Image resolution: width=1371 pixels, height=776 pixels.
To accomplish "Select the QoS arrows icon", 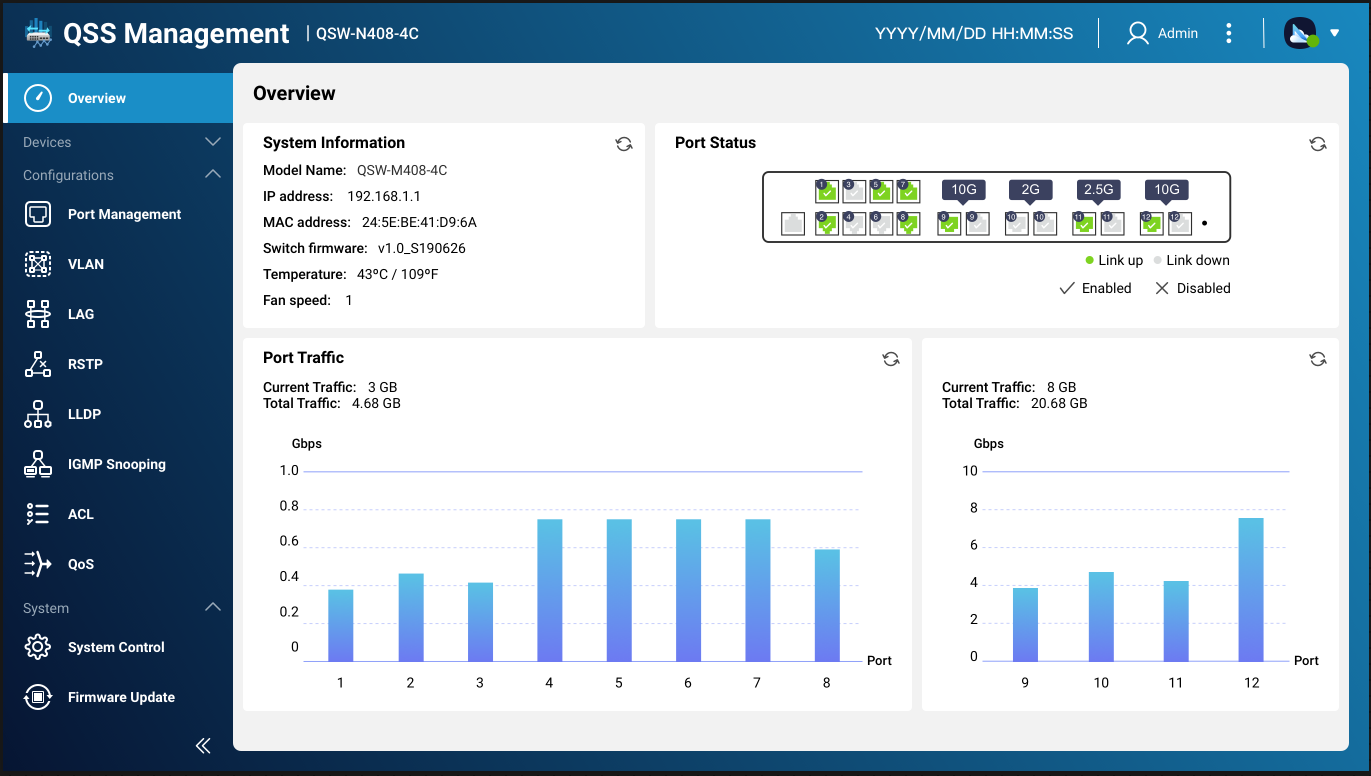I will pyautogui.click(x=37, y=564).
